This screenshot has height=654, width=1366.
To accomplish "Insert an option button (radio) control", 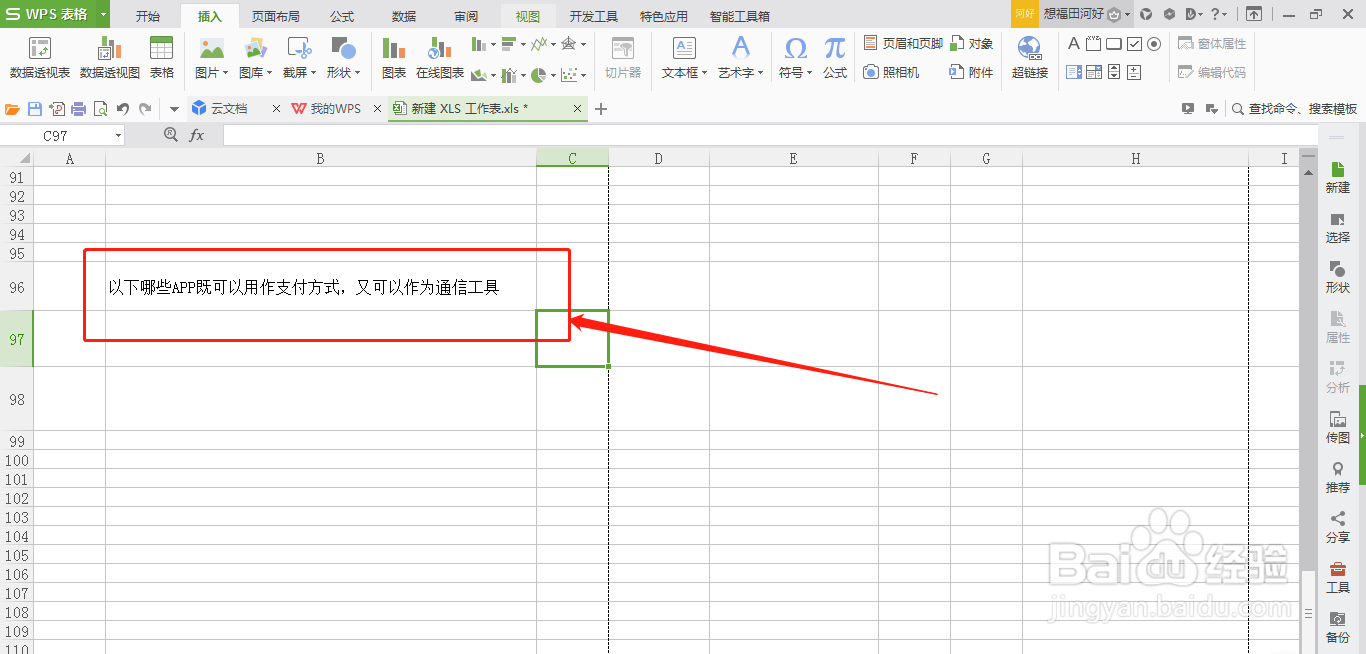I will point(1154,44).
